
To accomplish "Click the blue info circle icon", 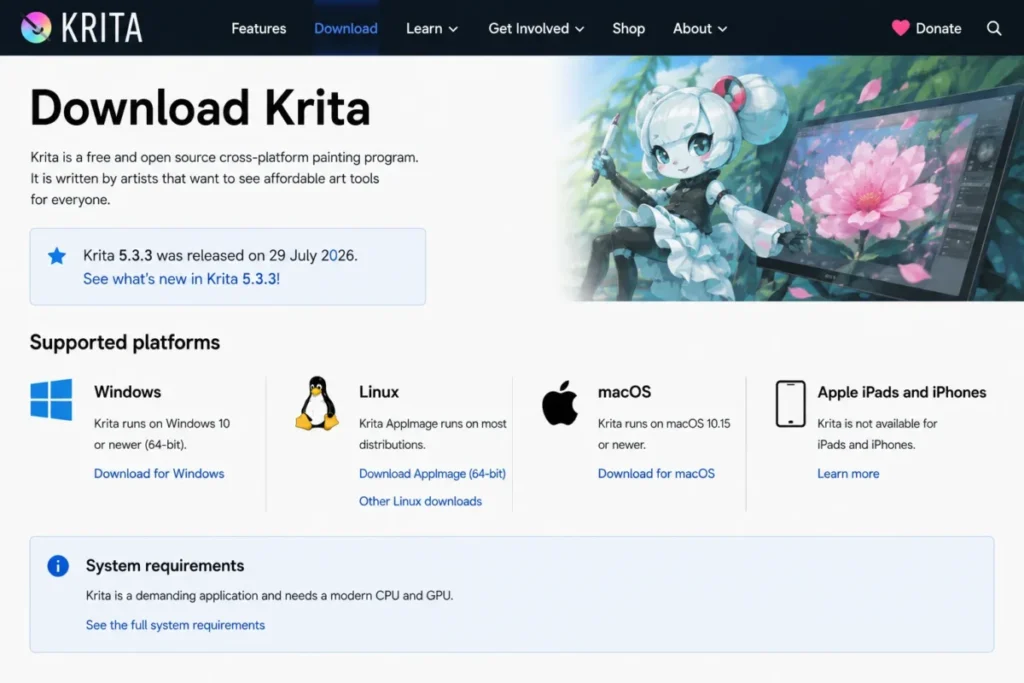I will [57, 565].
